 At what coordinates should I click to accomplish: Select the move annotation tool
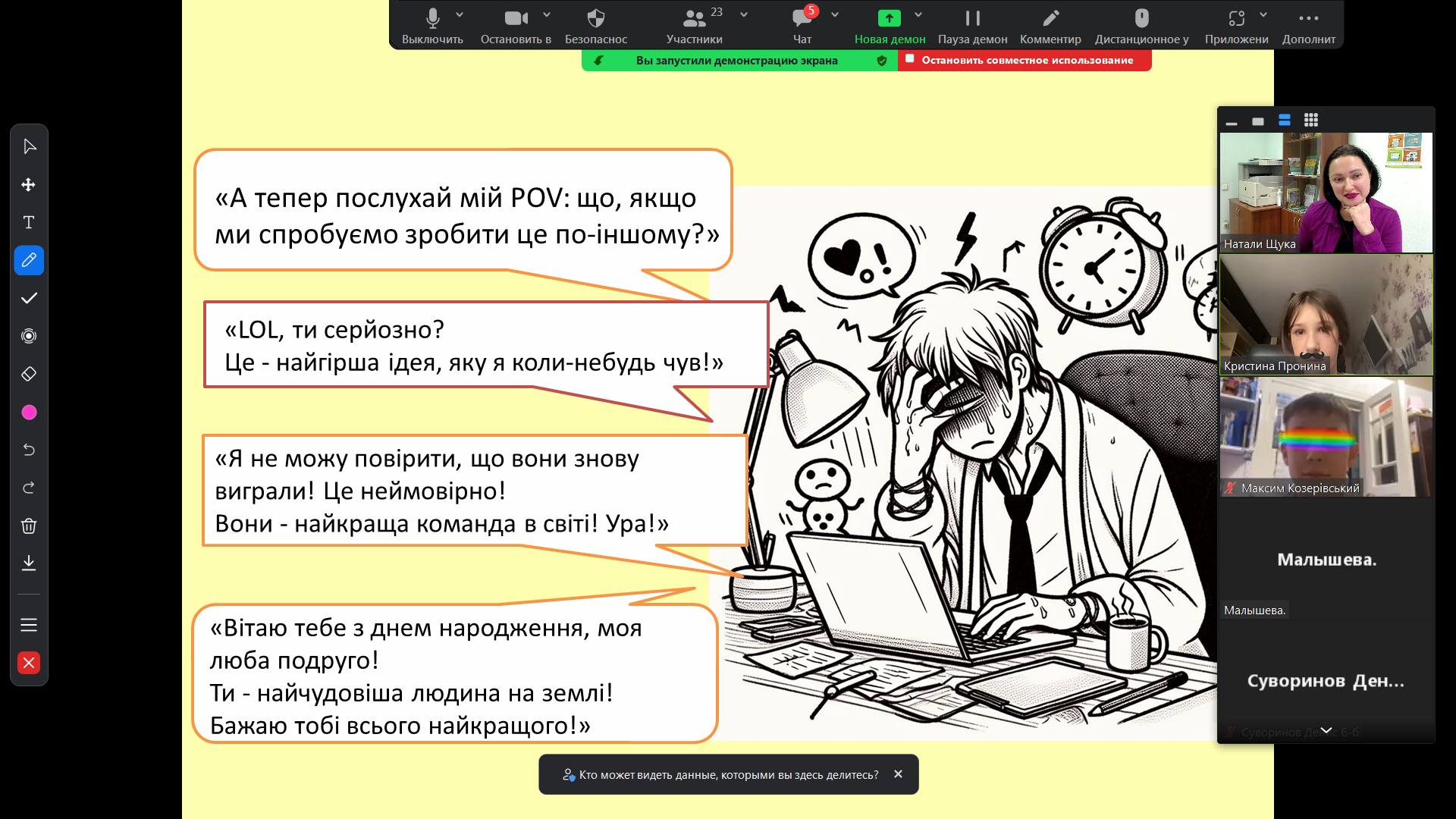tap(29, 185)
